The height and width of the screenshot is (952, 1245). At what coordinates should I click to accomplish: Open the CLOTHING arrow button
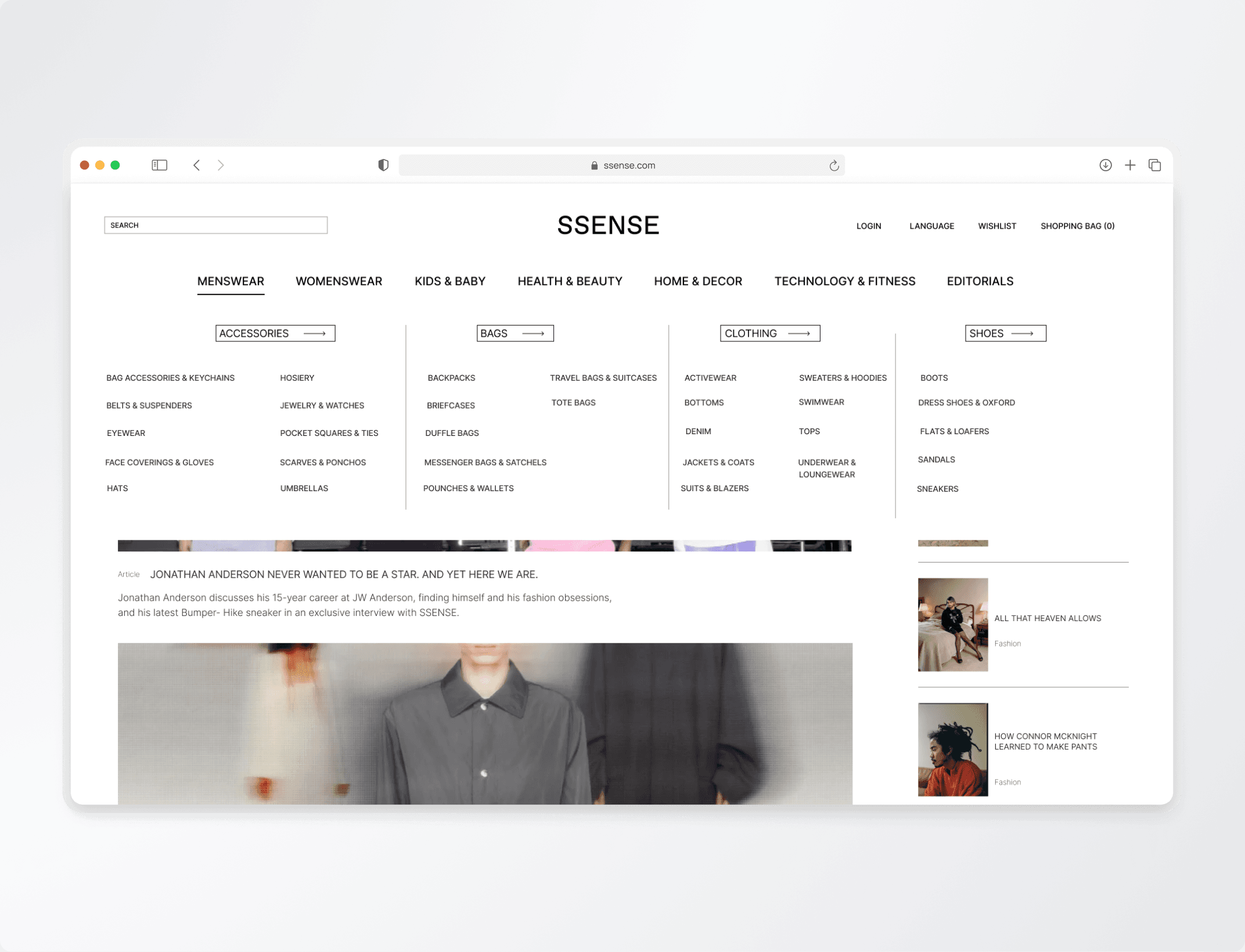(770, 333)
